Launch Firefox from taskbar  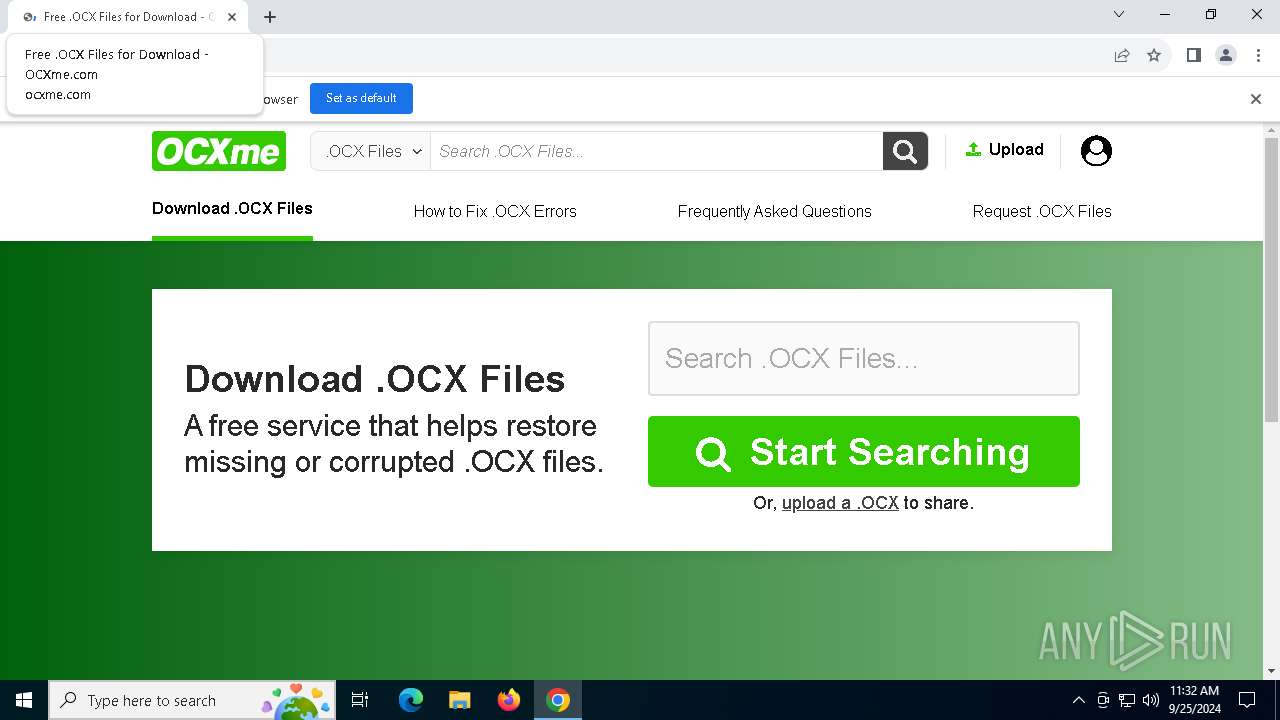coord(509,700)
